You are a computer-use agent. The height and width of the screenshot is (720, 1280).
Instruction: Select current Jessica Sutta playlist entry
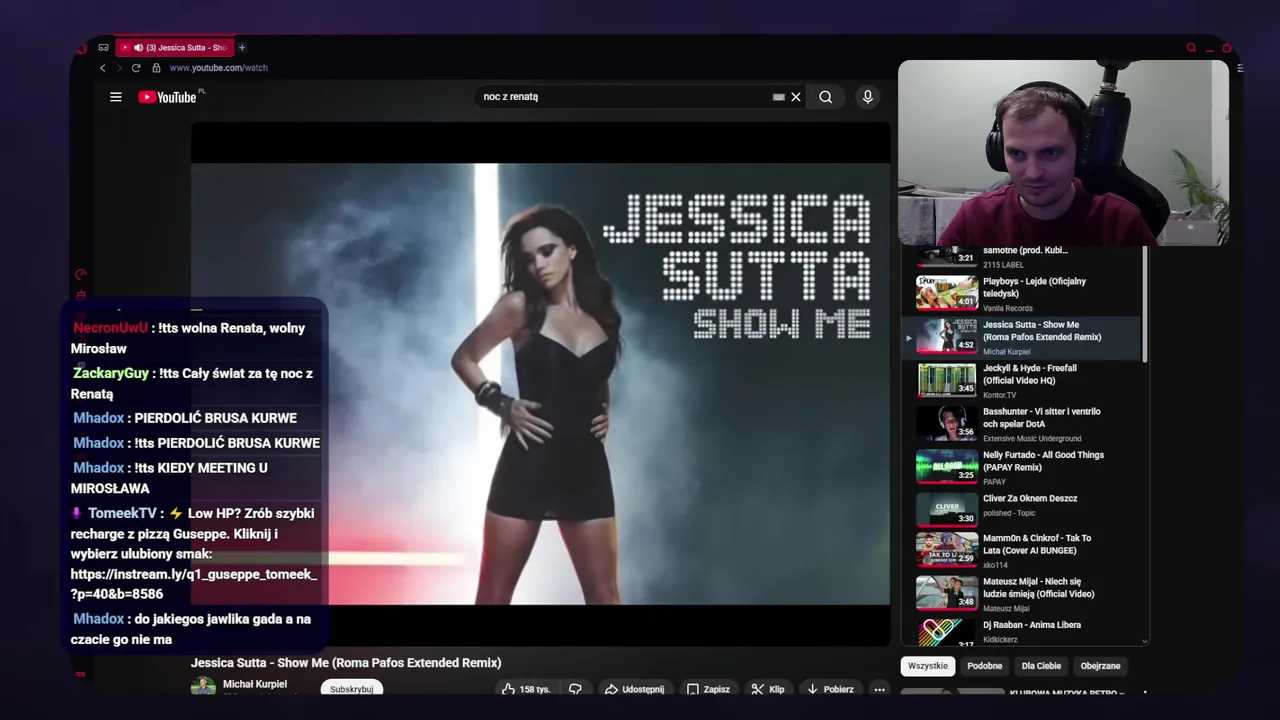[x=1022, y=337]
